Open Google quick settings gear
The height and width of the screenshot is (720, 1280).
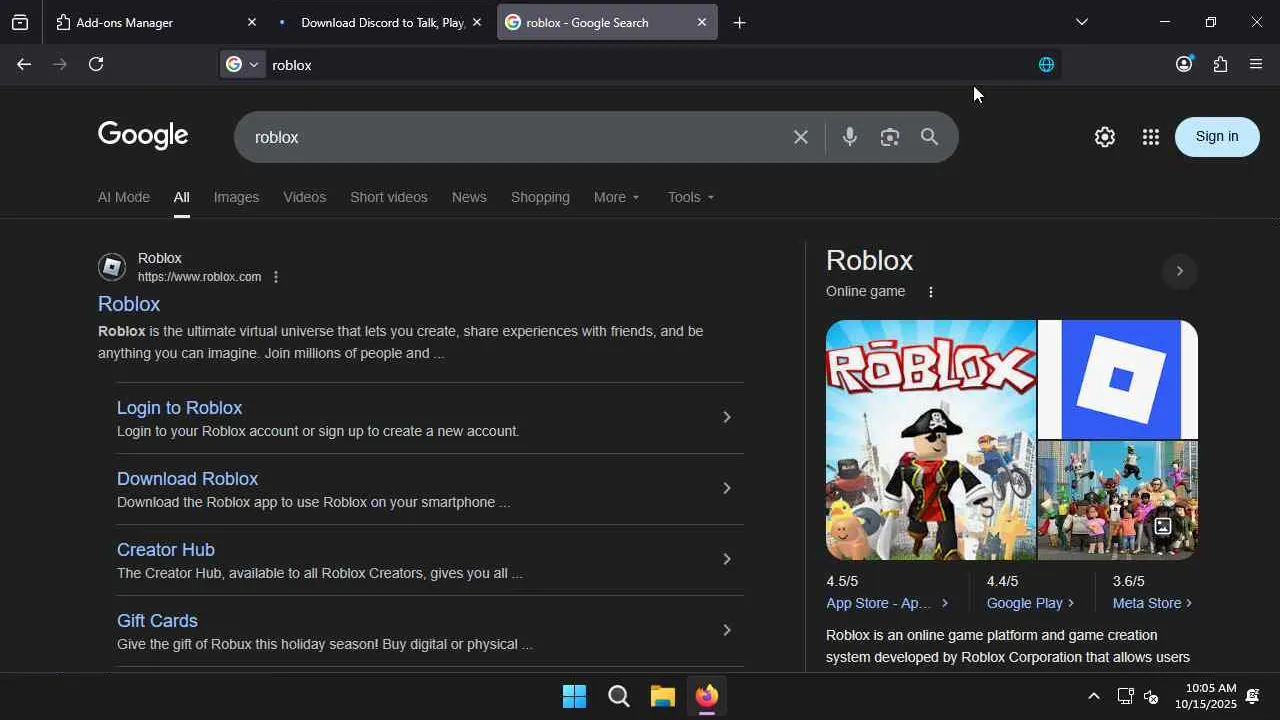pos(1104,137)
